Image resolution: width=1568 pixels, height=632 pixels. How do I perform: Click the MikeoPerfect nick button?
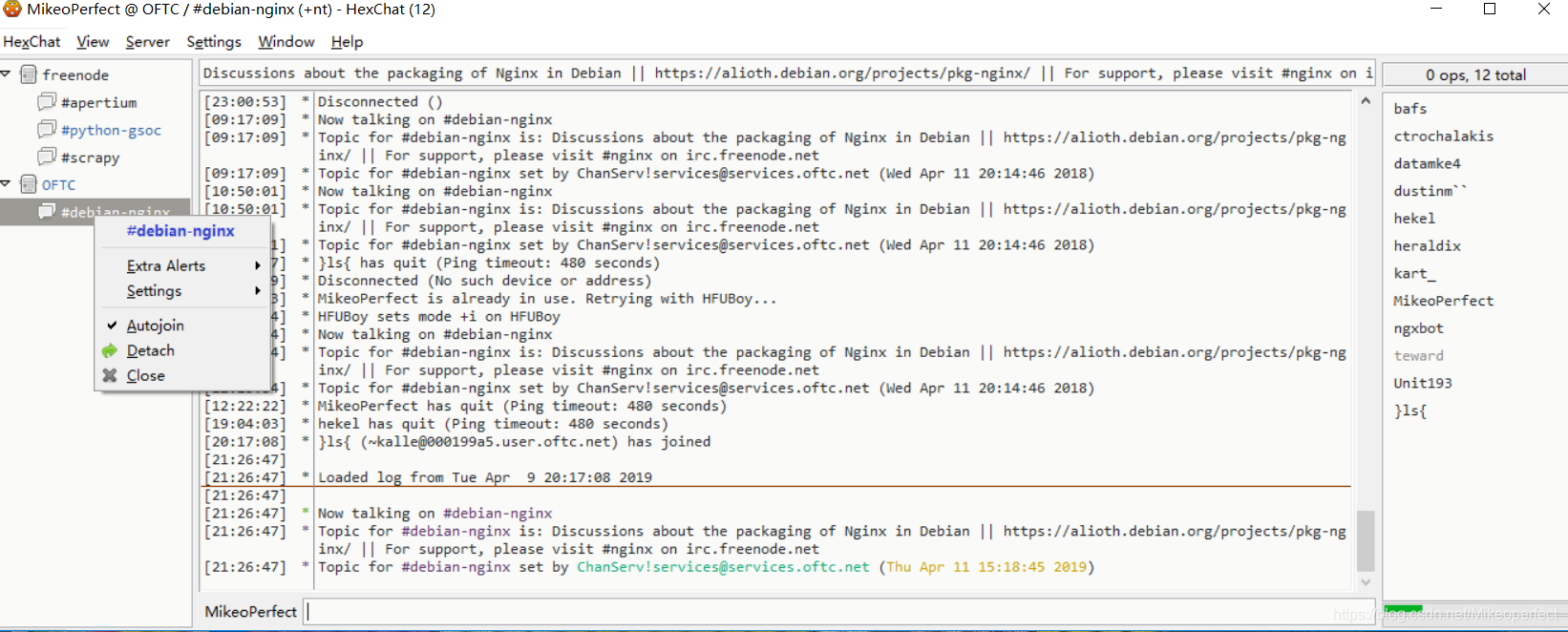[x=250, y=612]
